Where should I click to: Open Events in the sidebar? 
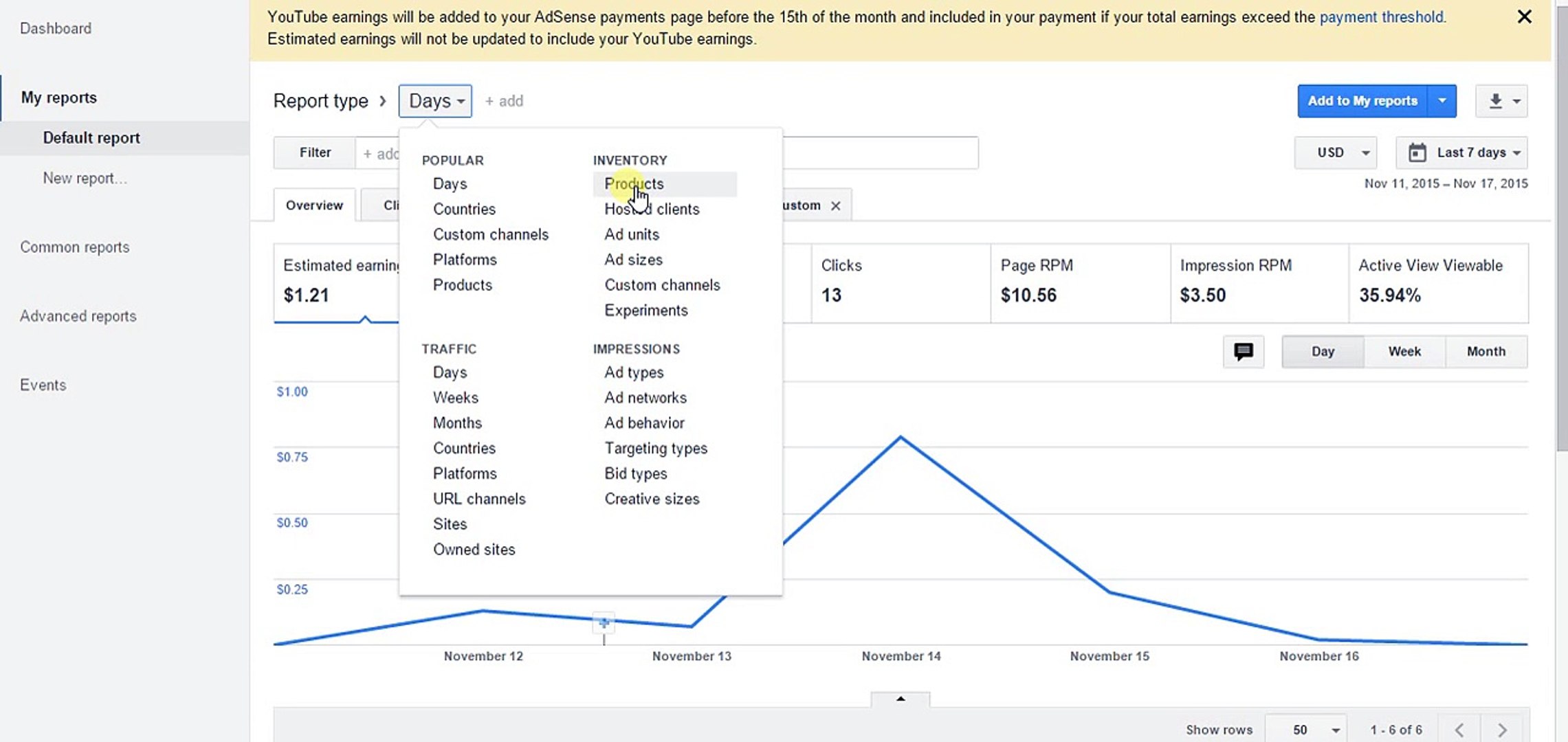[x=43, y=385]
